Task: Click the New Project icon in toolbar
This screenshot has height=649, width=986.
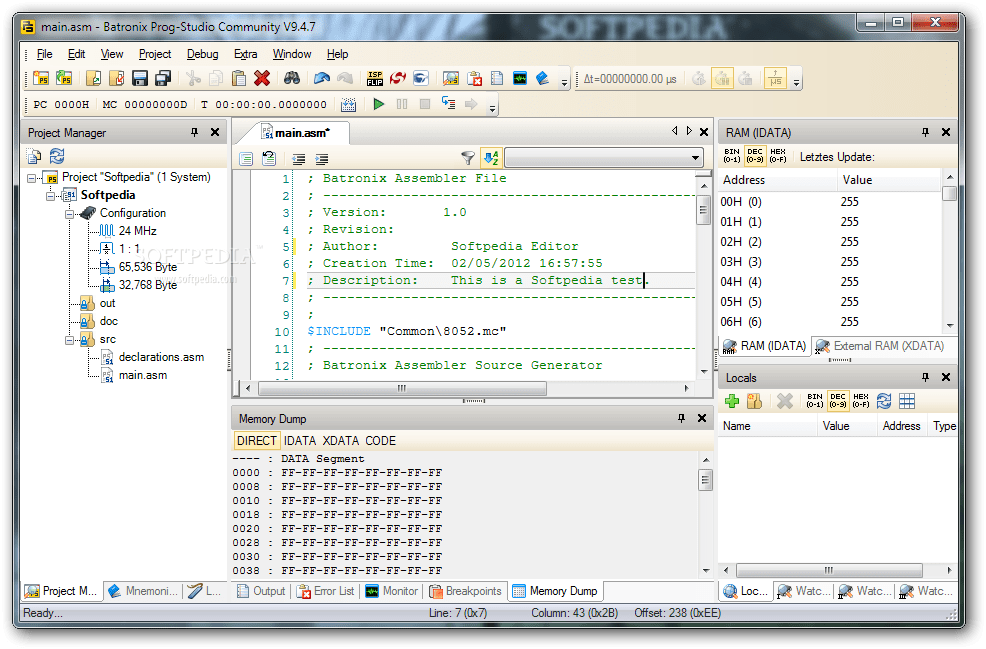Action: pyautogui.click(x=42, y=78)
